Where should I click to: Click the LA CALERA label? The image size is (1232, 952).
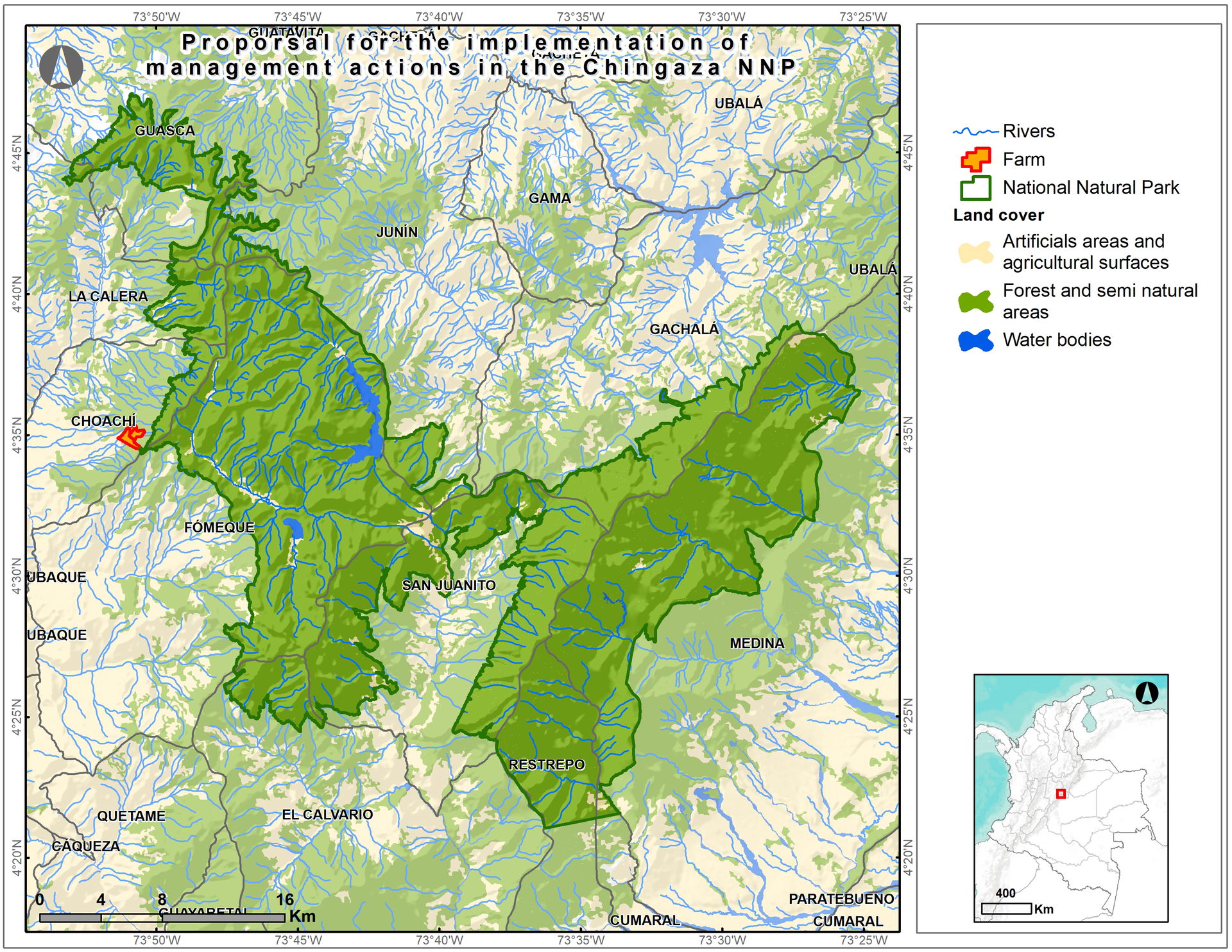pos(108,296)
